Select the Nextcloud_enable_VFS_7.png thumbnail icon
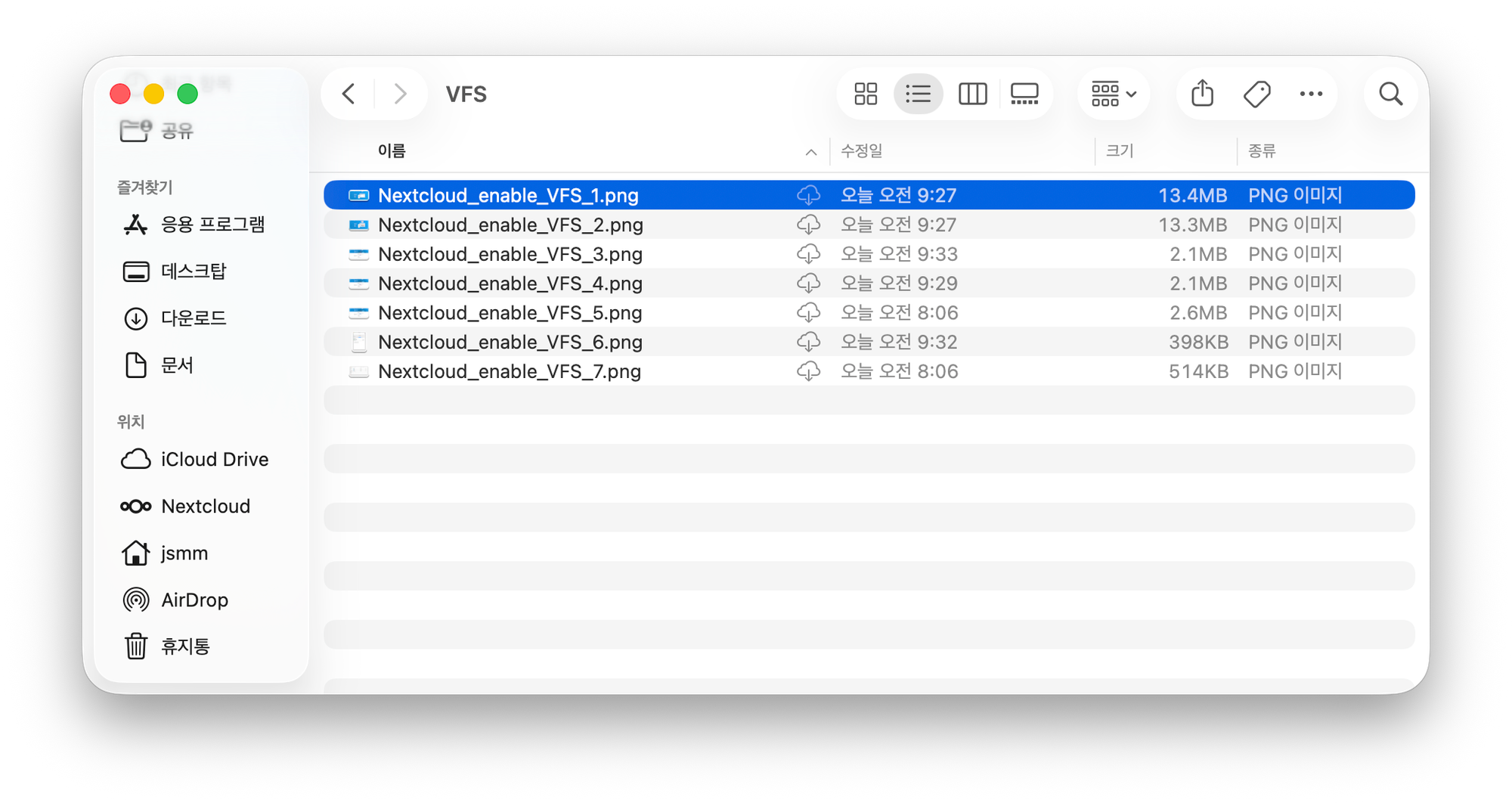Screen dimensions: 1512x803 358,372
